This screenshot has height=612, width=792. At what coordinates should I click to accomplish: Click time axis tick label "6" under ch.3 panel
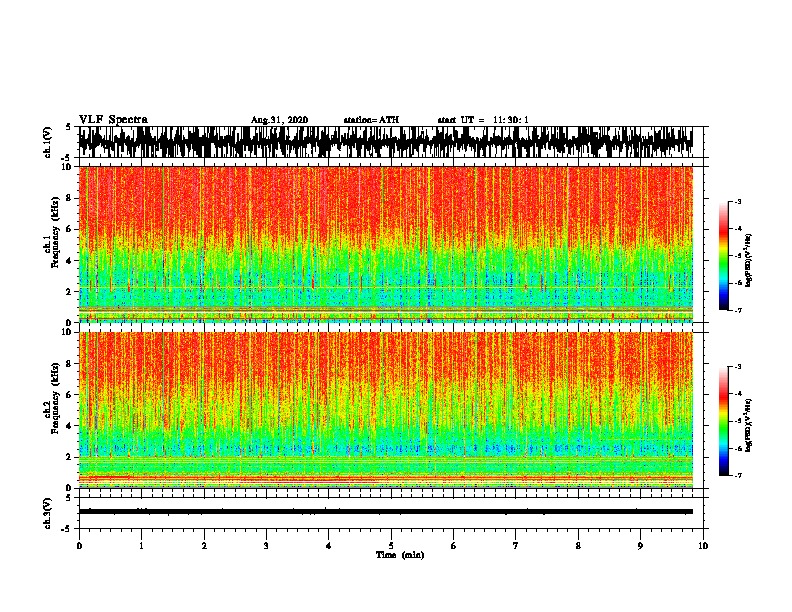(x=454, y=546)
